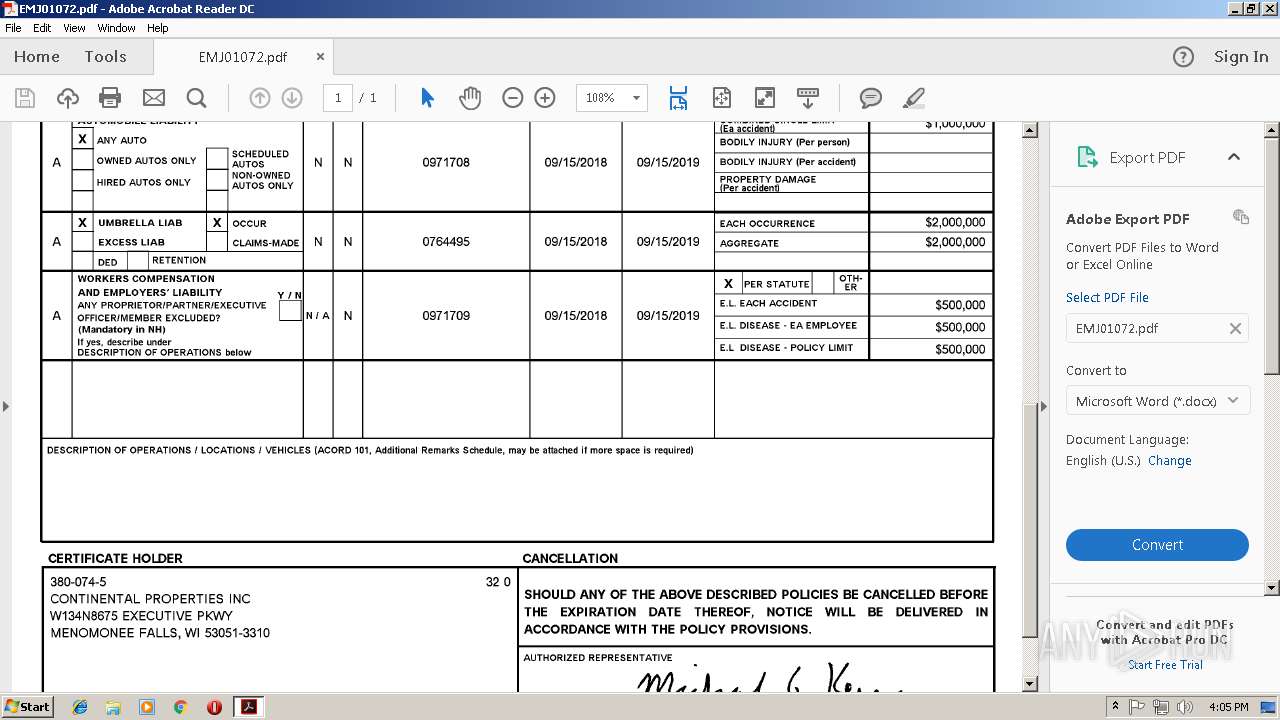Change the document language link
1280x720 pixels.
pos(1170,461)
